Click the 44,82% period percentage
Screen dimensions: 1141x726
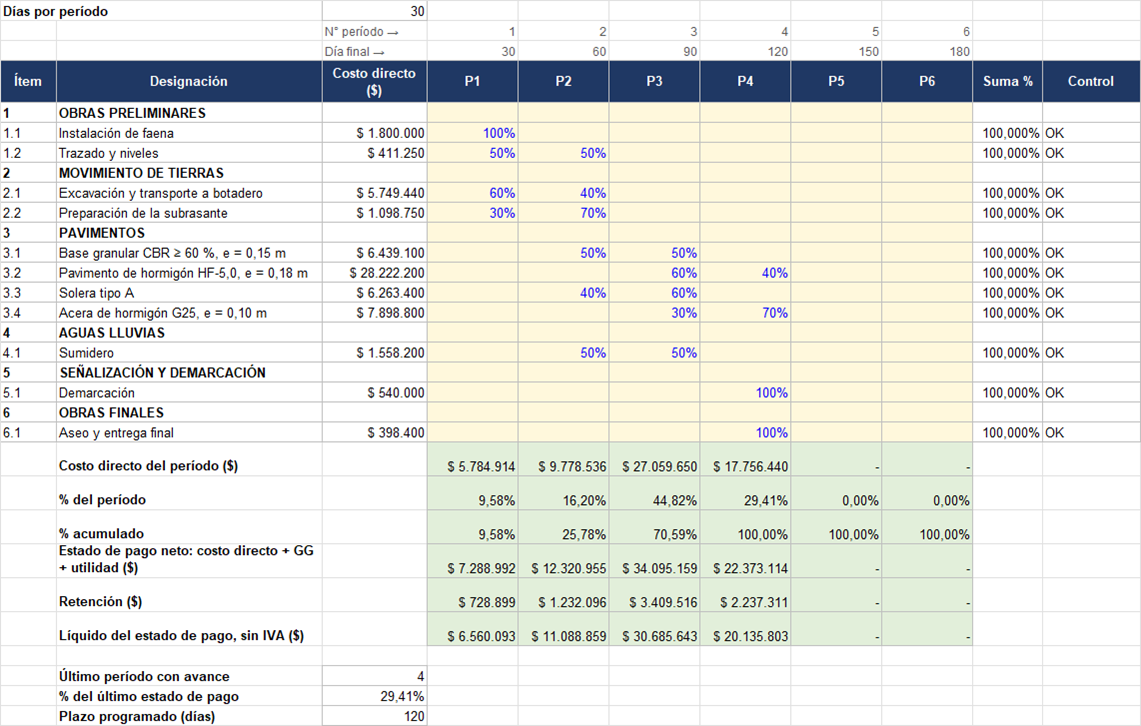[x=654, y=493]
